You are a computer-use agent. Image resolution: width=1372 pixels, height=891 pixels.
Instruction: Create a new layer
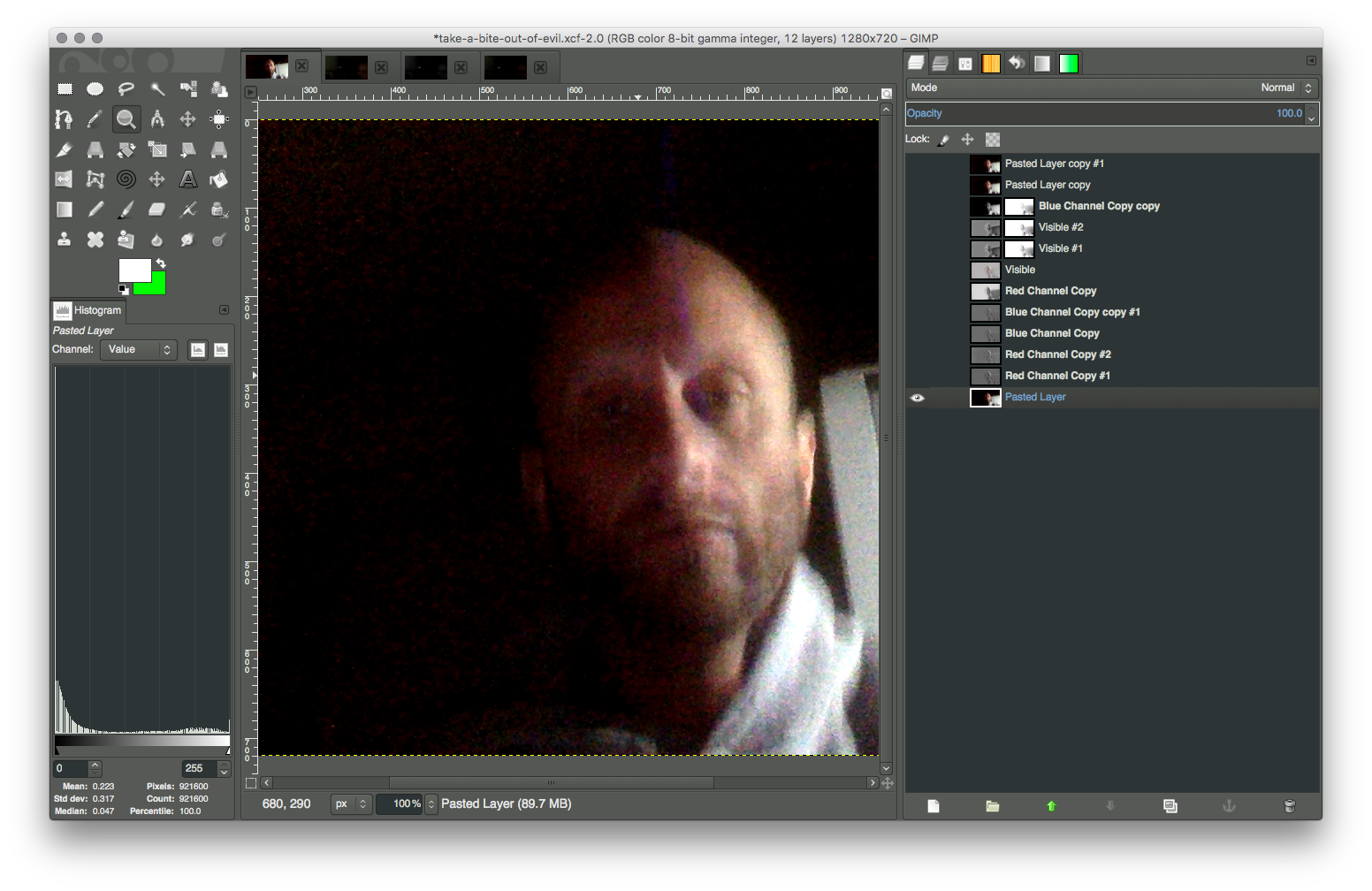(934, 806)
